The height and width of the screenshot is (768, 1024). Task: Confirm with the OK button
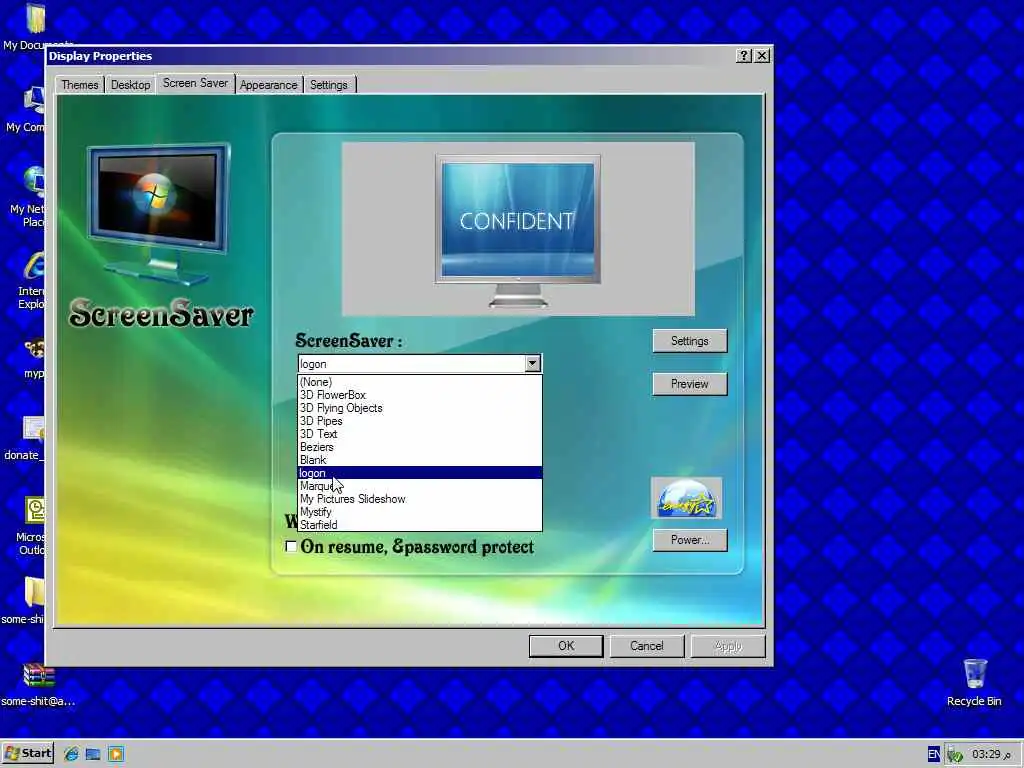(x=566, y=646)
